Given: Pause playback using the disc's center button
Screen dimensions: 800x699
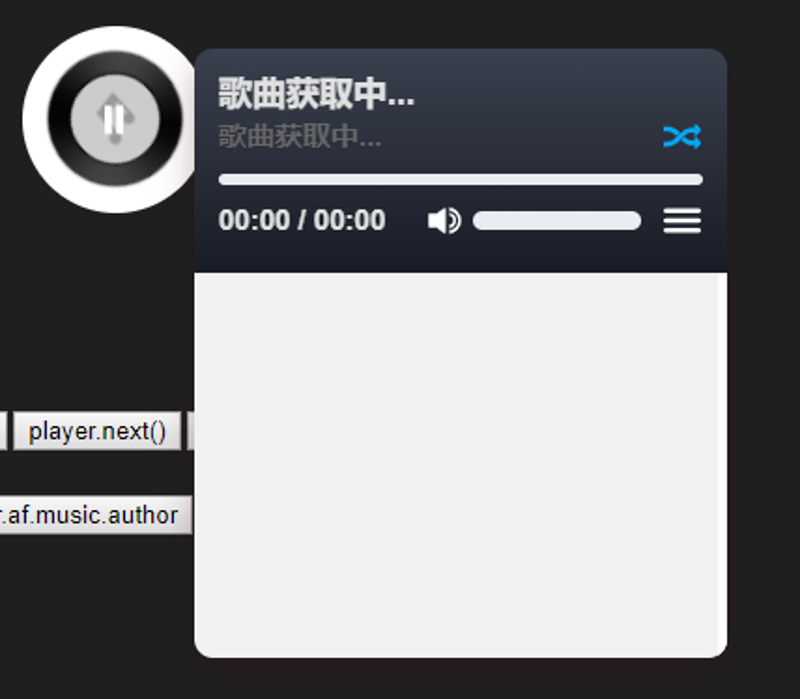Looking at the screenshot, I should coord(114,119).
